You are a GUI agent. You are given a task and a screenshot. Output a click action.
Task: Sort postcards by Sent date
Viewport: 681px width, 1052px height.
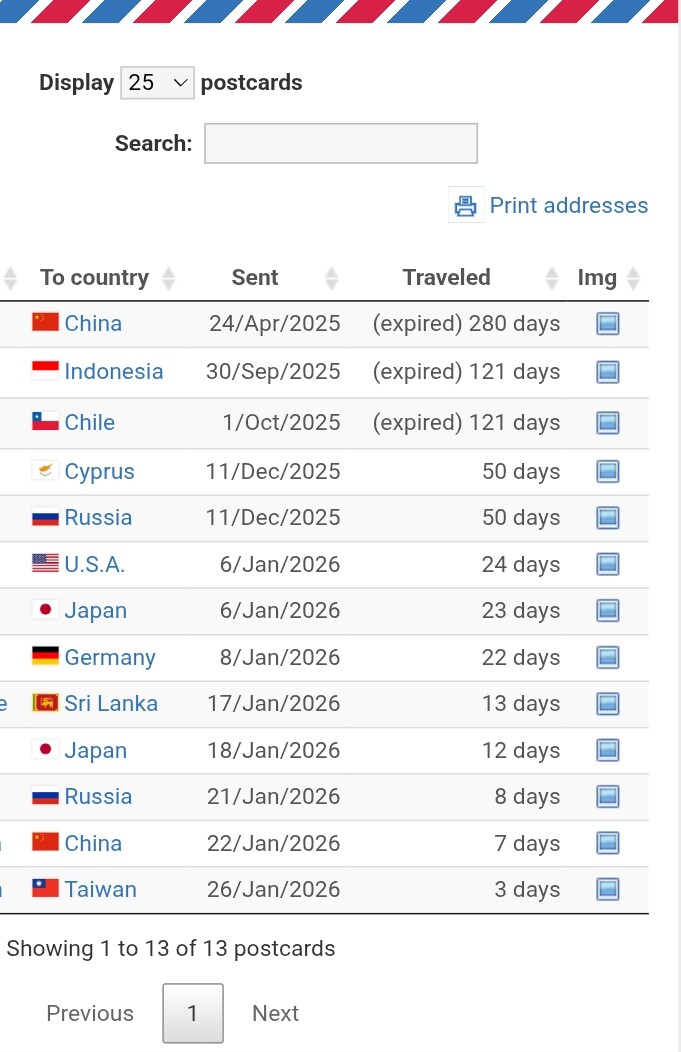point(255,278)
